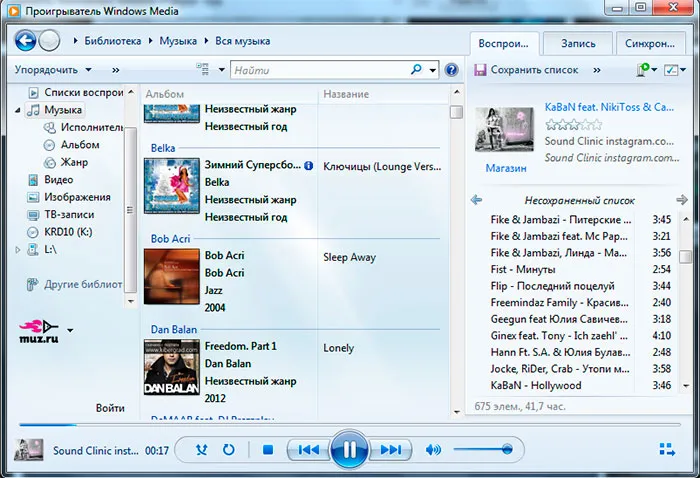Viewport: 700px width, 478px height.
Task: Open the Исполнитель node in the tree
Action: [x=84, y=127]
